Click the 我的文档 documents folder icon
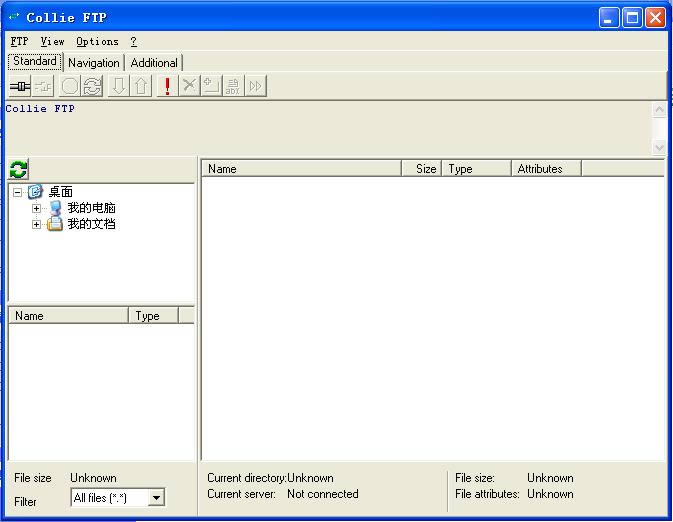673x522 pixels. [55, 224]
